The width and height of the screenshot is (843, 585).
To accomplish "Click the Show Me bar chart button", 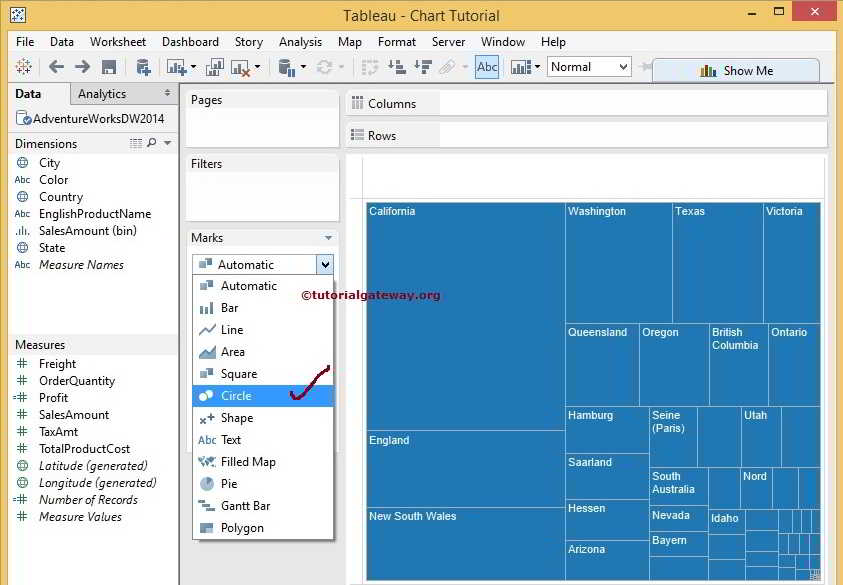I will click(736, 70).
